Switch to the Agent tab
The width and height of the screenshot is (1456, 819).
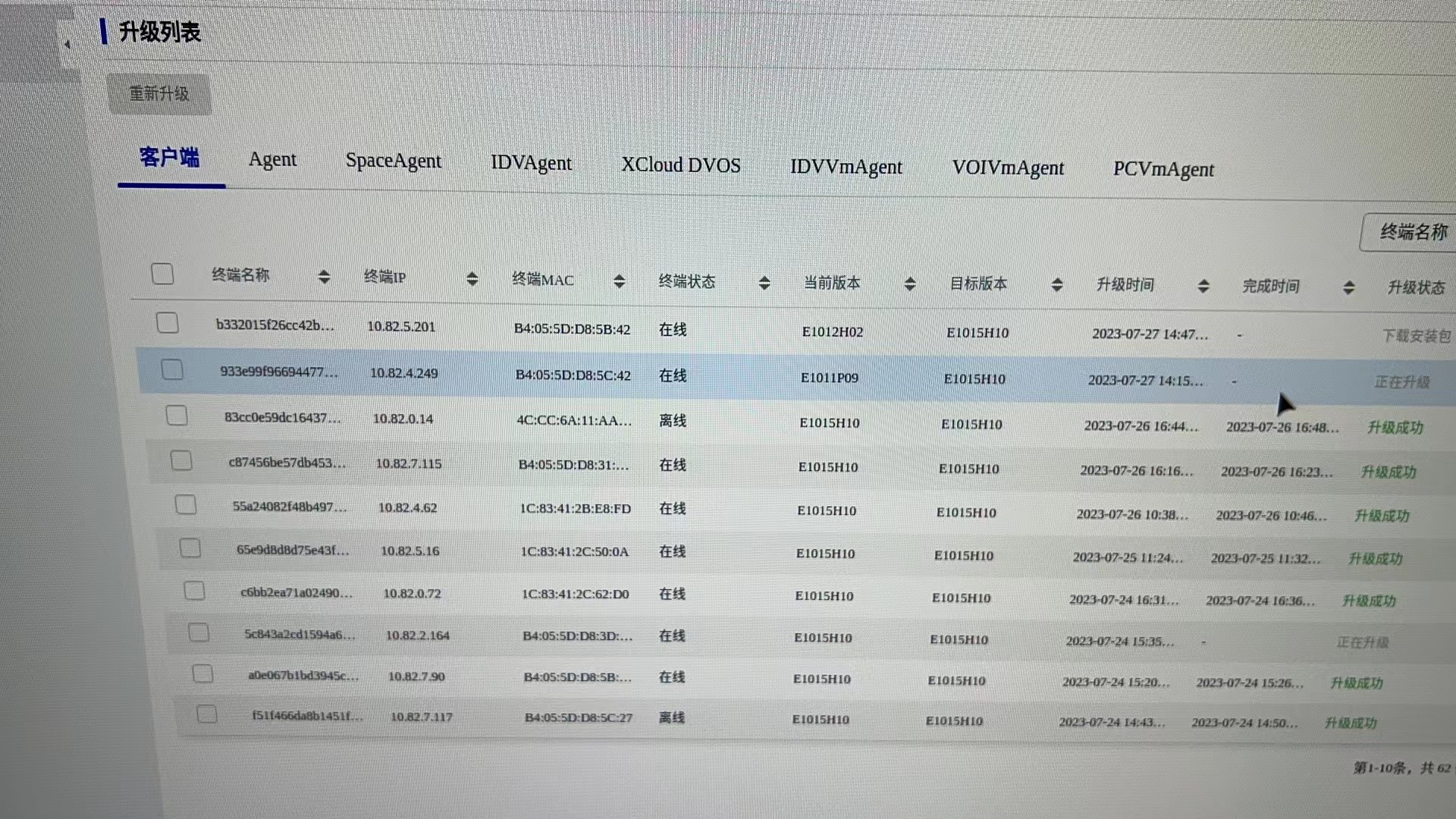[x=272, y=159]
